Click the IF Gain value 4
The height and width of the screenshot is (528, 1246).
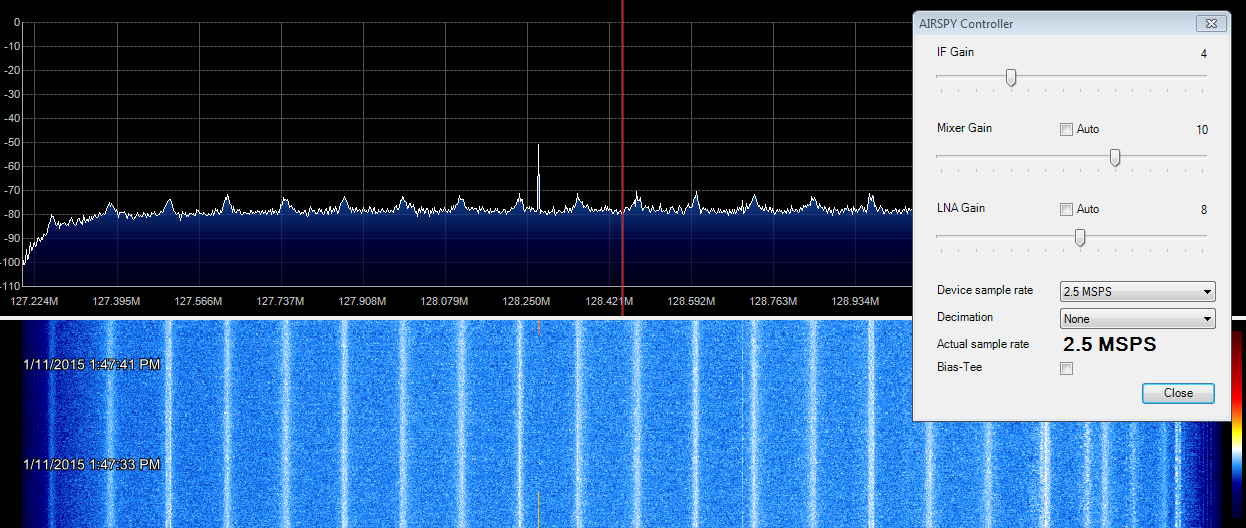click(x=1204, y=53)
